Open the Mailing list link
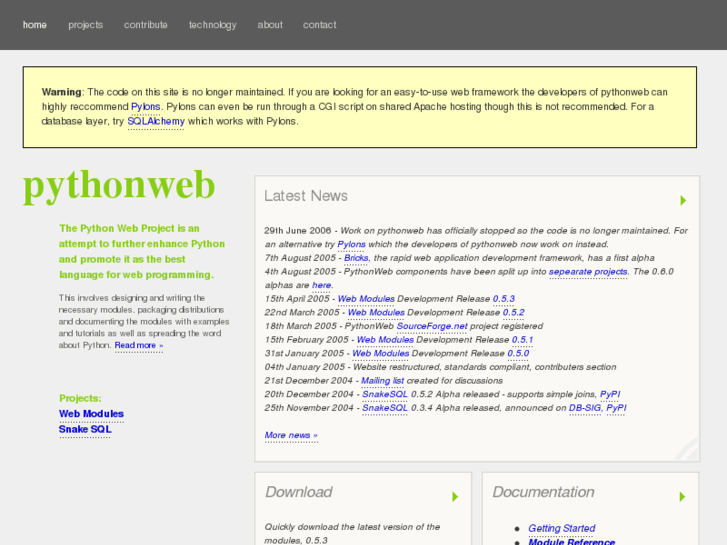 point(383,381)
